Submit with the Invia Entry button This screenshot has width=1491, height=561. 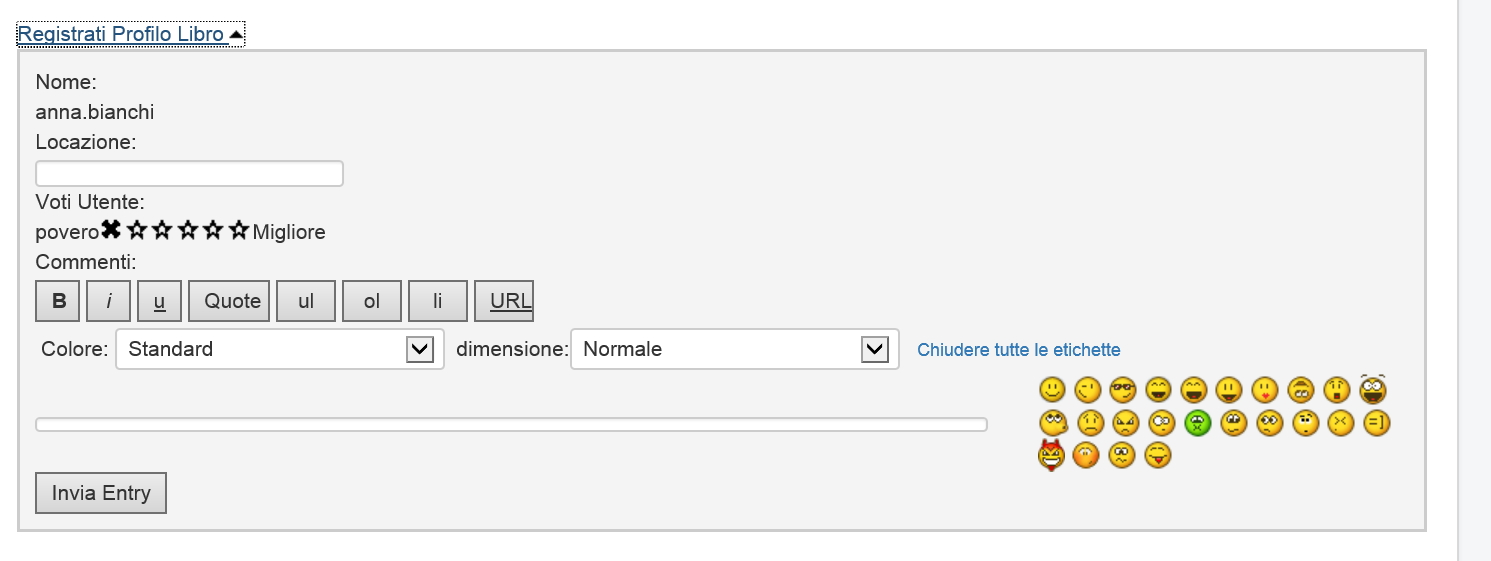tap(101, 493)
